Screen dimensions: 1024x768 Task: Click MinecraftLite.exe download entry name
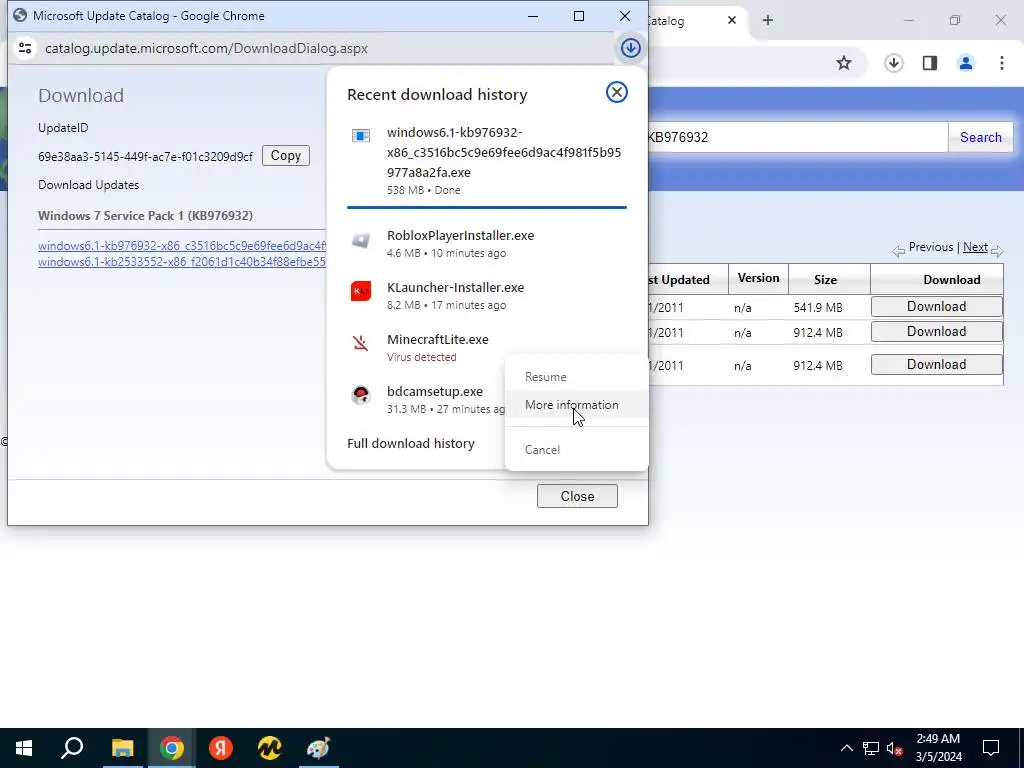pyautogui.click(x=438, y=340)
